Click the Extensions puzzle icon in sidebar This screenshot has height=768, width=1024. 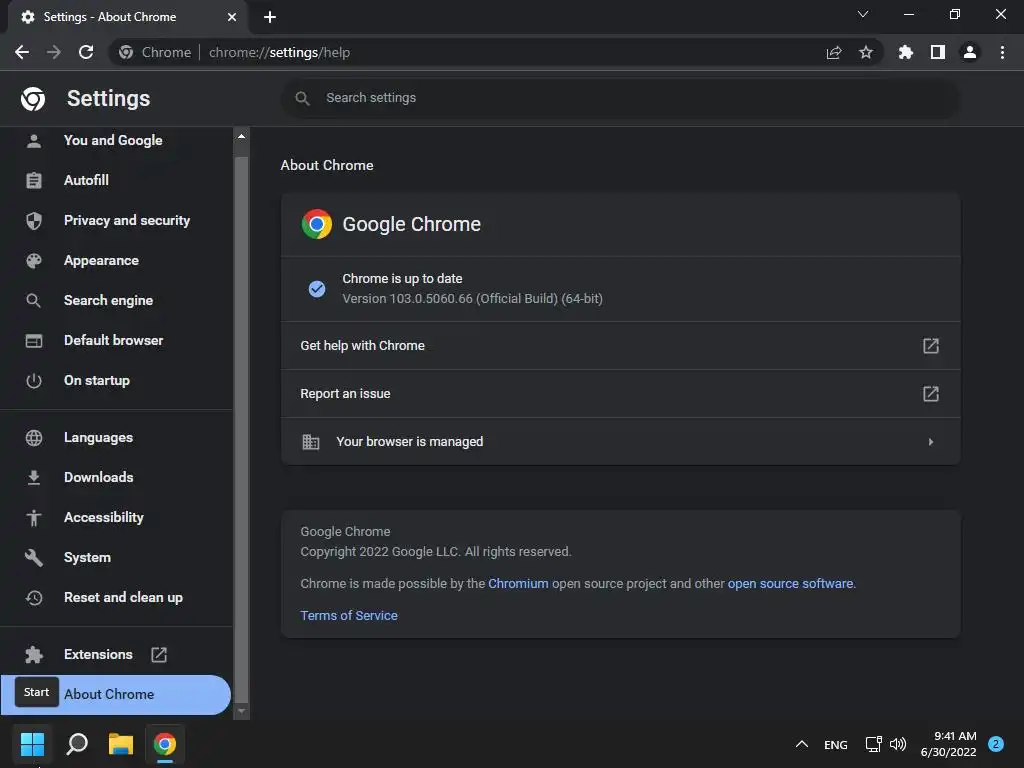click(x=34, y=654)
